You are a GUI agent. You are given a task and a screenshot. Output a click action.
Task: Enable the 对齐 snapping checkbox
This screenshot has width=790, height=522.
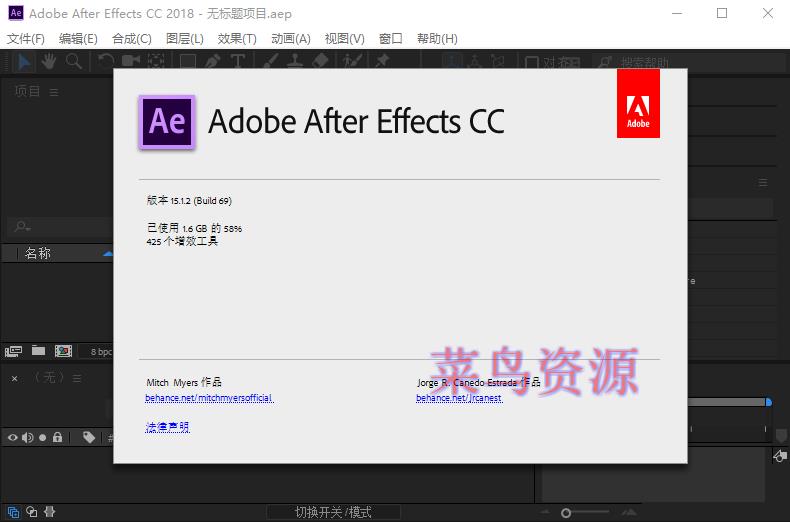532,62
